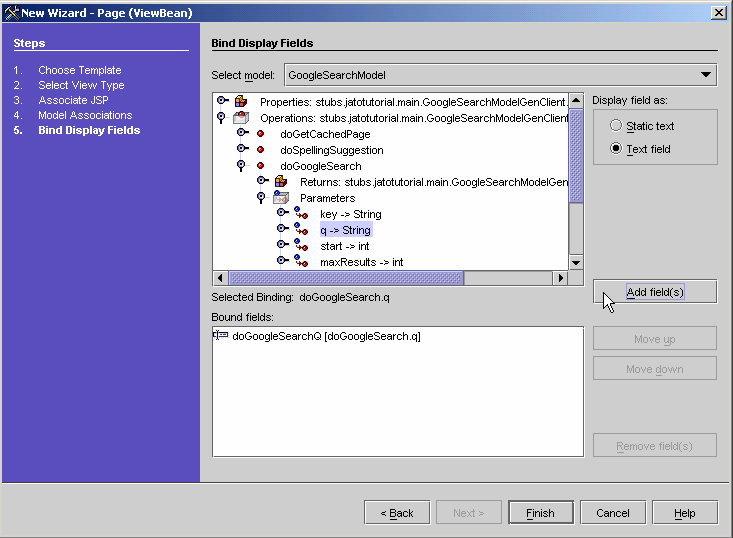Select the start -> int parameter

tap(345, 246)
